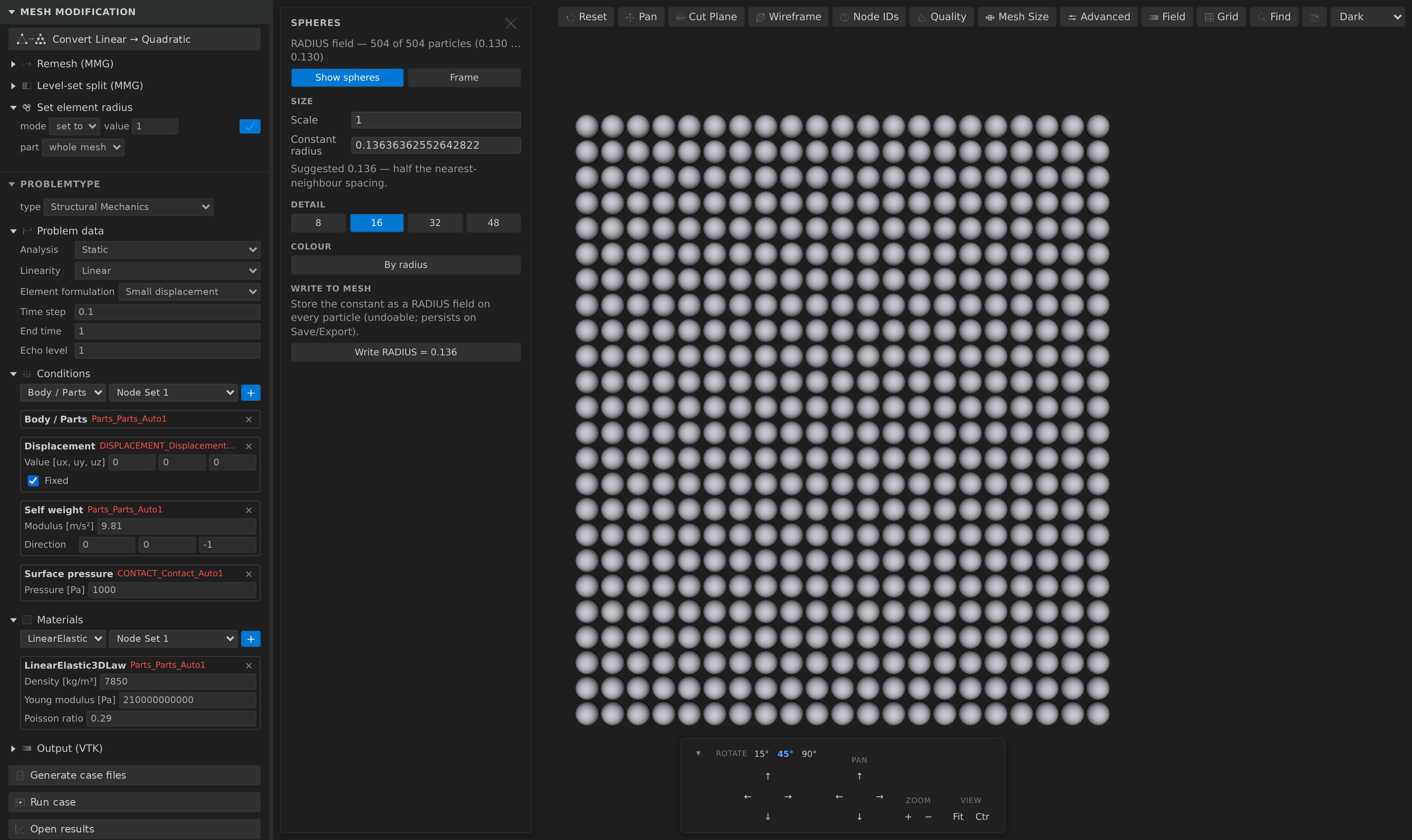Screen dimensions: 1412x840
Task: Open the radius mode dropdown
Action: pyautogui.click(x=74, y=126)
